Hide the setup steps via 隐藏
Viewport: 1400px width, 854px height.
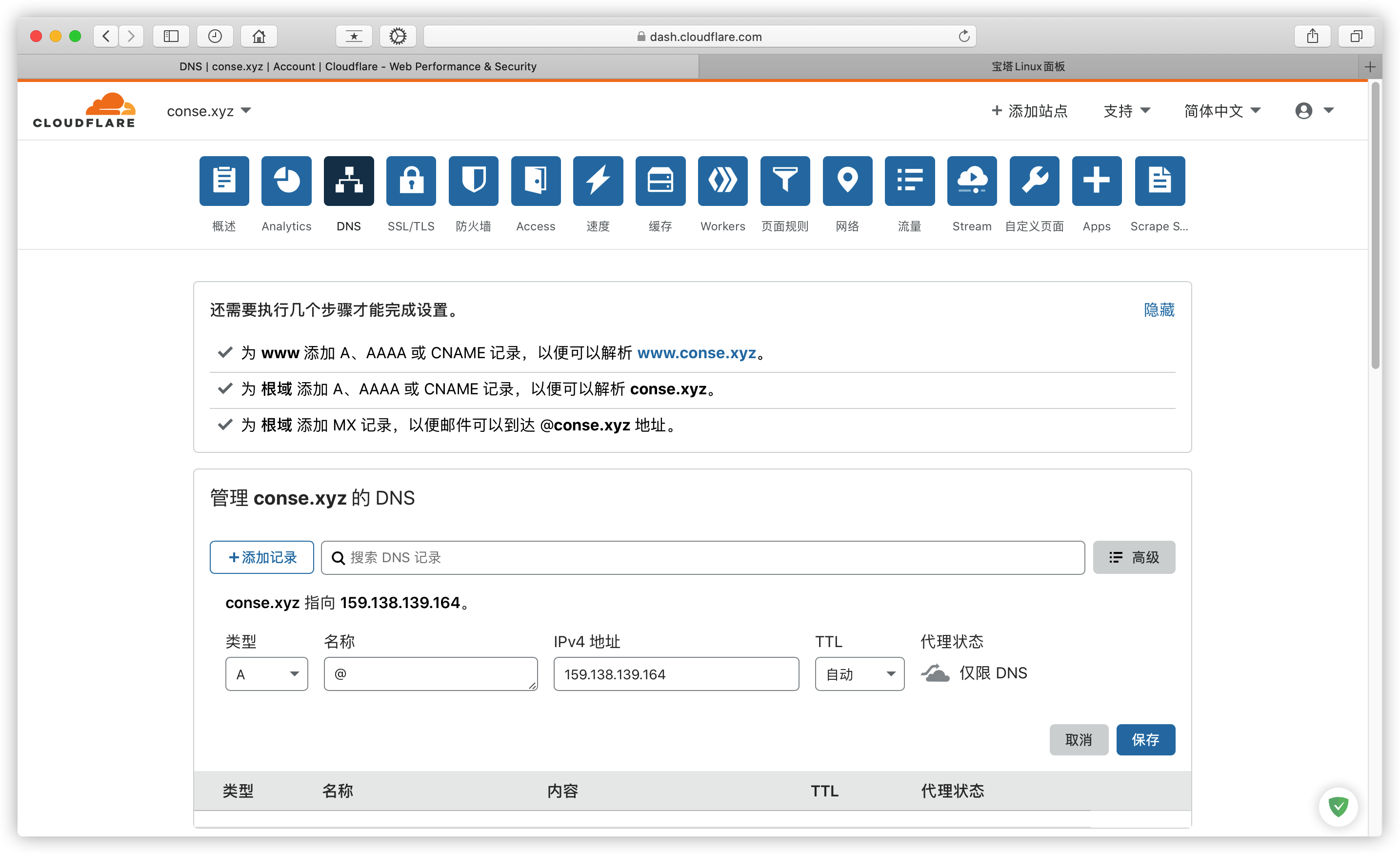tap(1159, 310)
